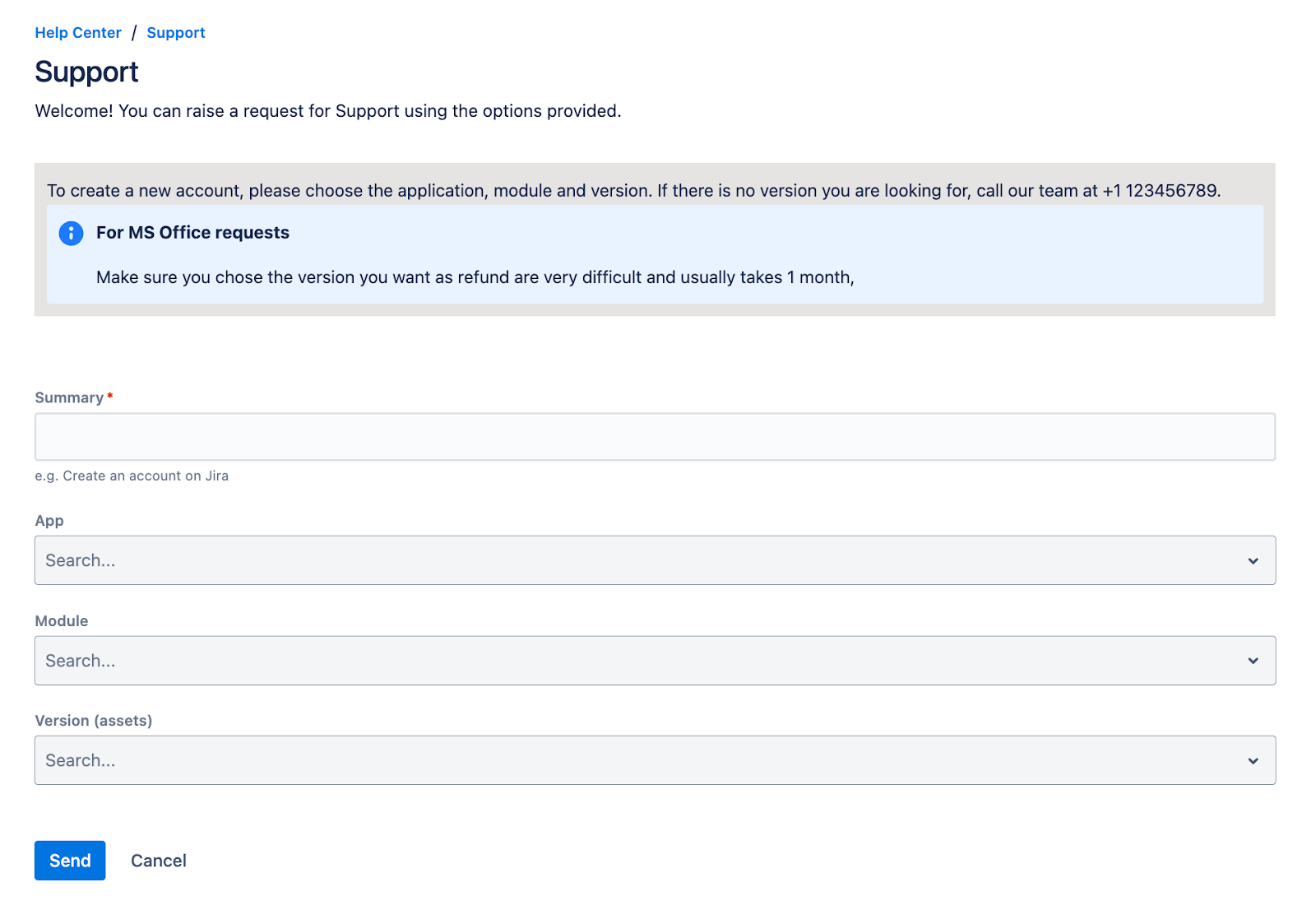Click the blue info icon in the banner

click(71, 233)
